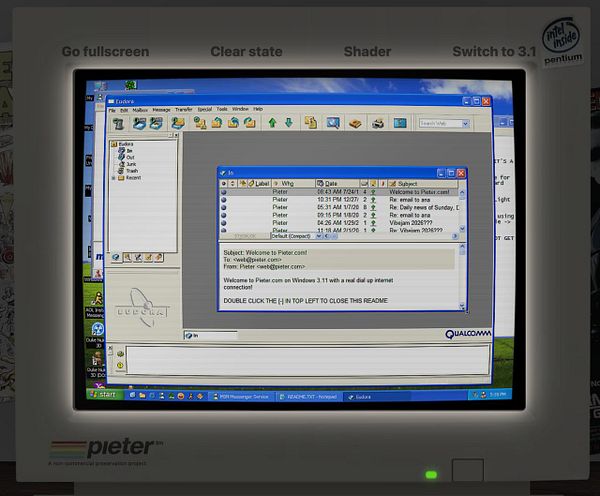Switch to README.TXT - Notepad taskbar button
Viewport: 600px width, 496px height.
(x=308, y=397)
